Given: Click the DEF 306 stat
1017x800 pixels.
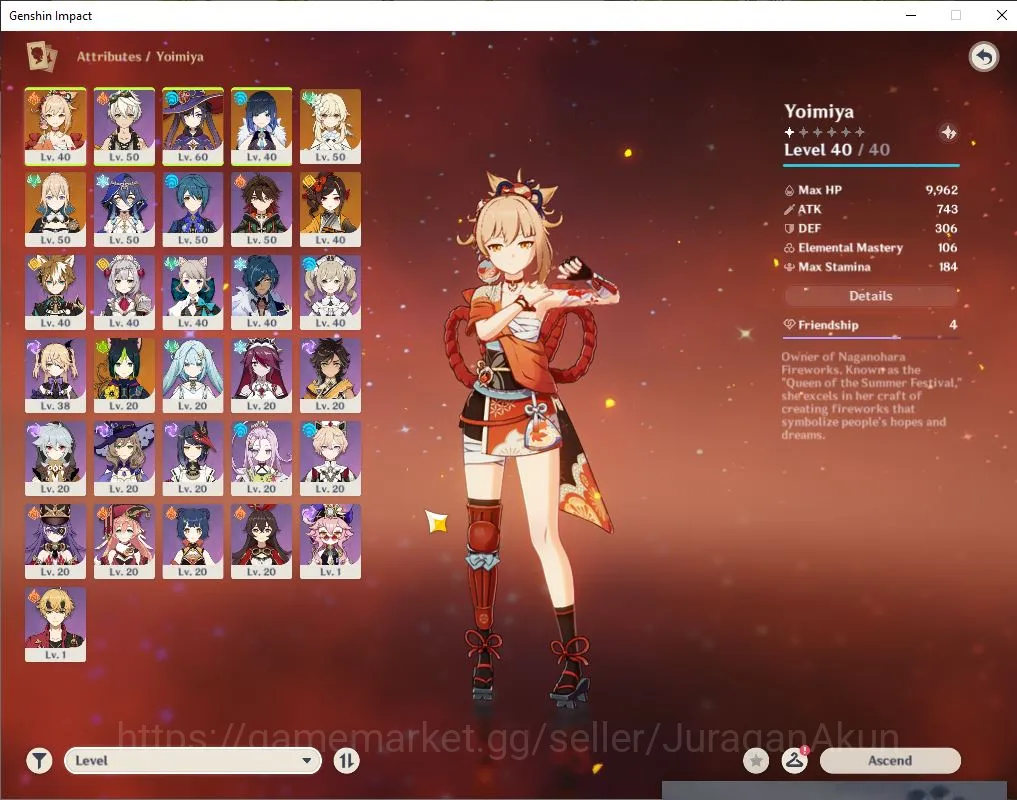Looking at the screenshot, I should (870, 228).
